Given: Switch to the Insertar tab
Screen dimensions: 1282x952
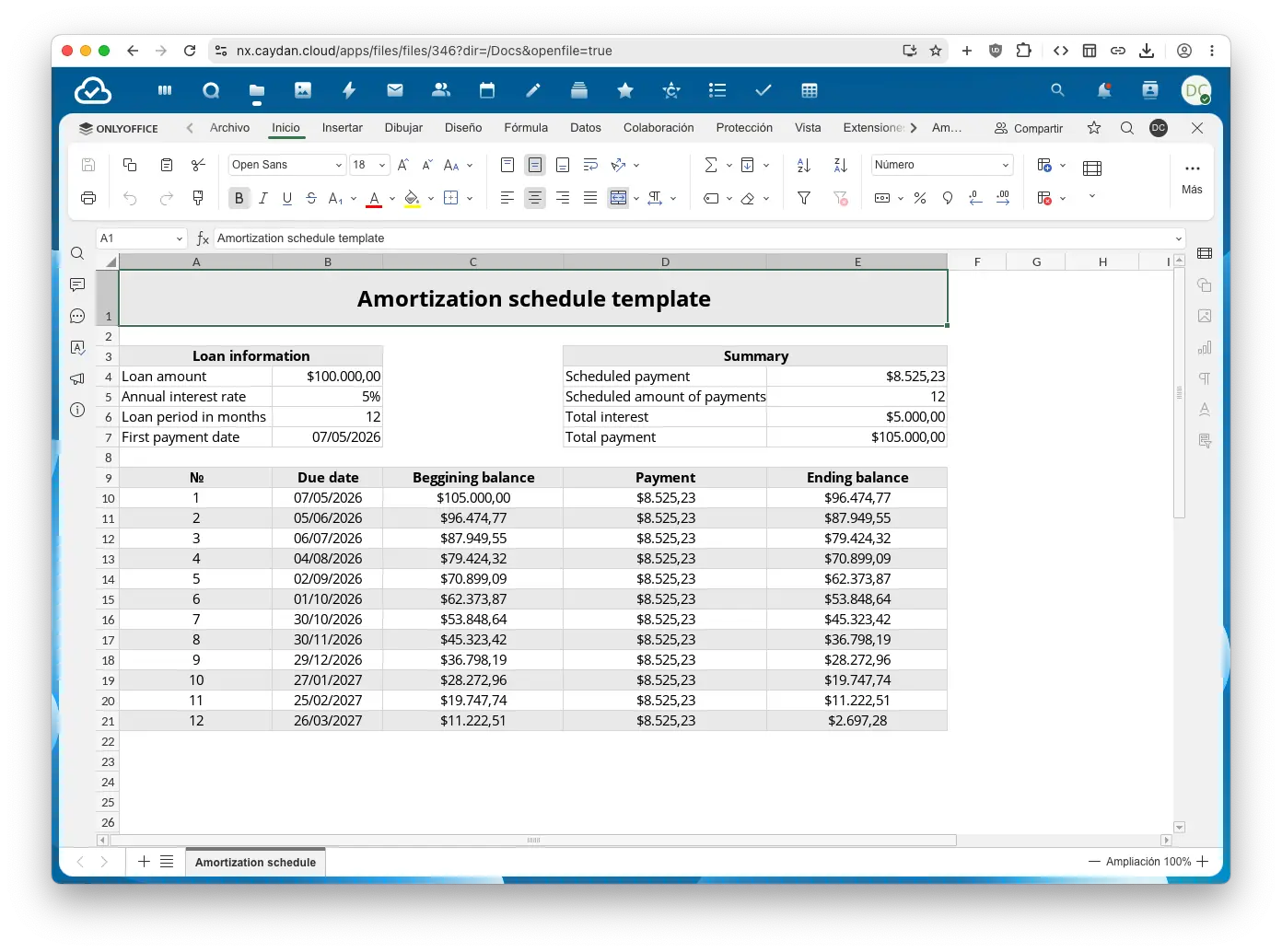Looking at the screenshot, I should point(343,128).
